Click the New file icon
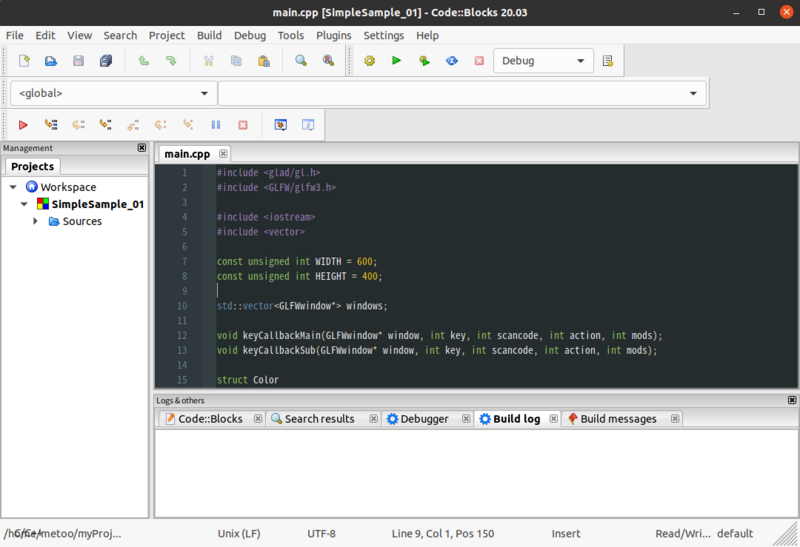The width and height of the screenshot is (800, 547). [24, 61]
